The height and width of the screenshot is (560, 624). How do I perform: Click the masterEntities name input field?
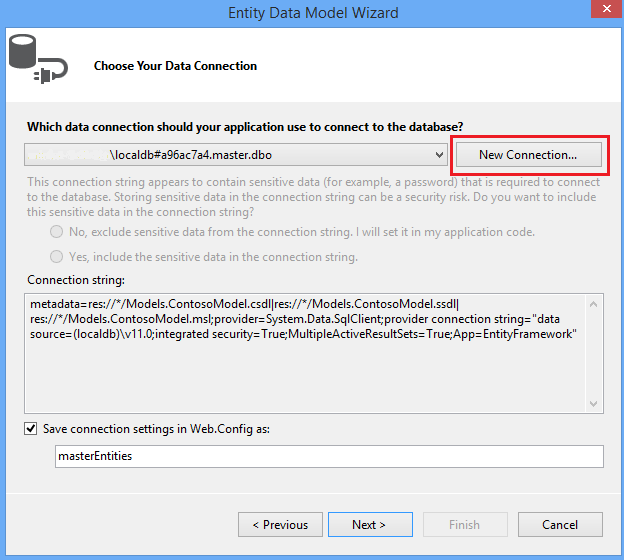(x=329, y=456)
